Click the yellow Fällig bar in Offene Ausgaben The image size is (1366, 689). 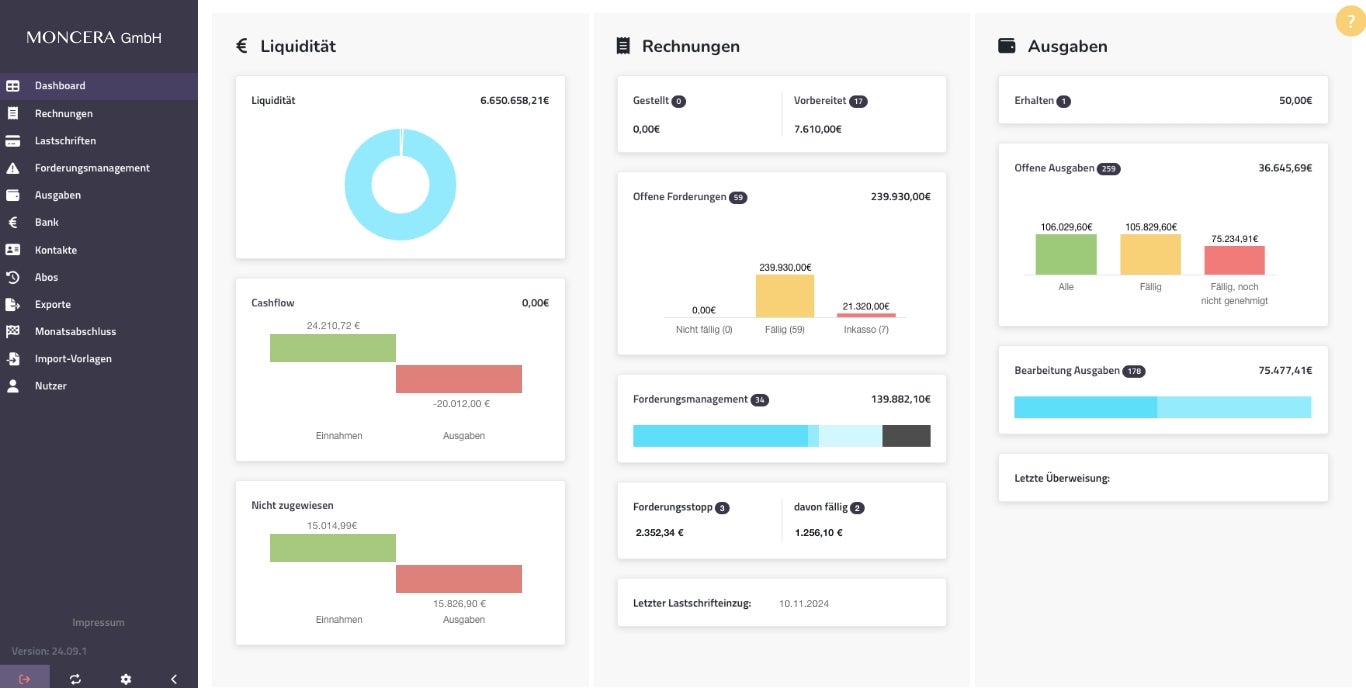coord(1150,254)
